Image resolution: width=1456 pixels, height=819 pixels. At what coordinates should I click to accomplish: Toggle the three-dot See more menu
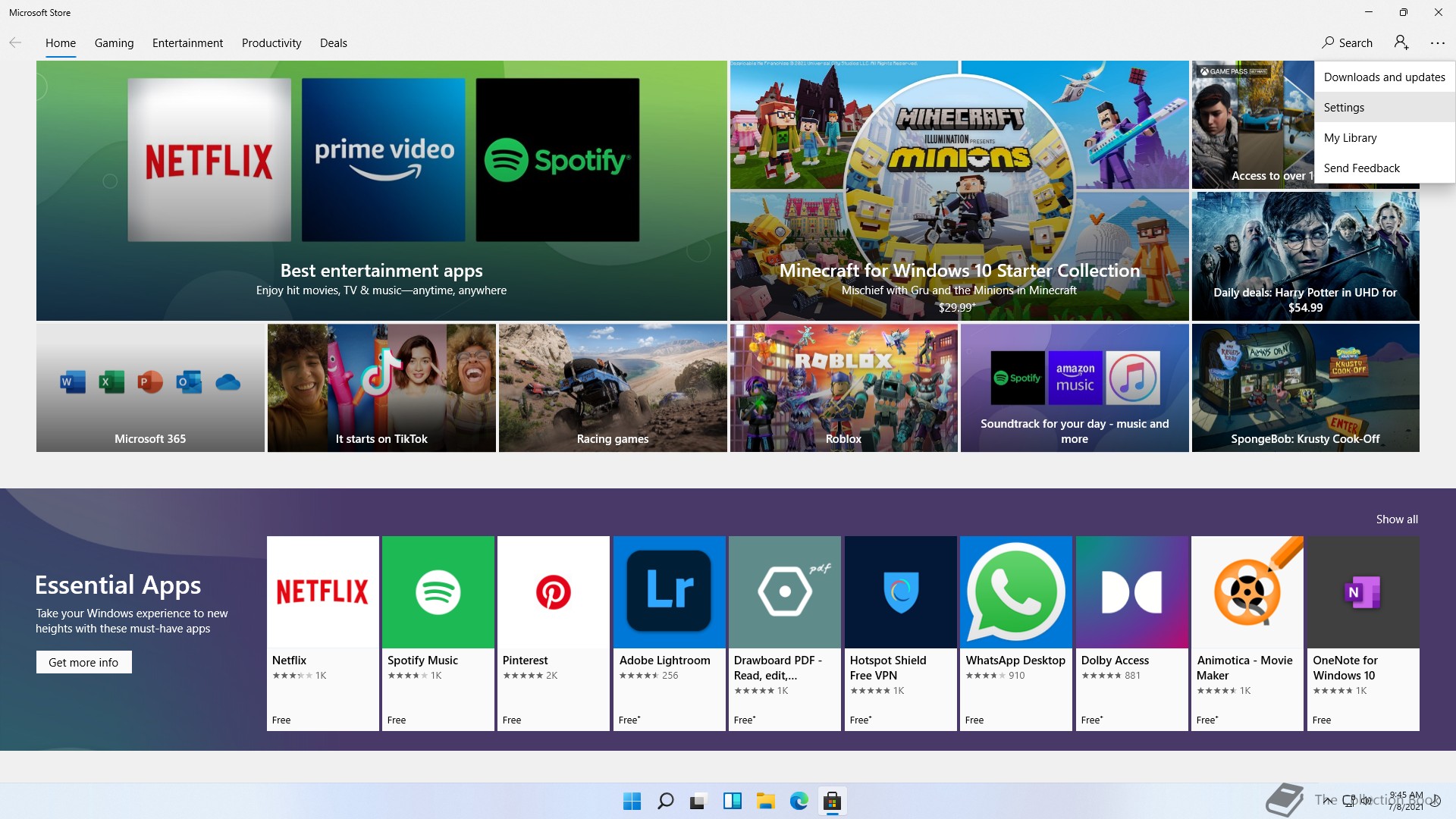(1437, 43)
